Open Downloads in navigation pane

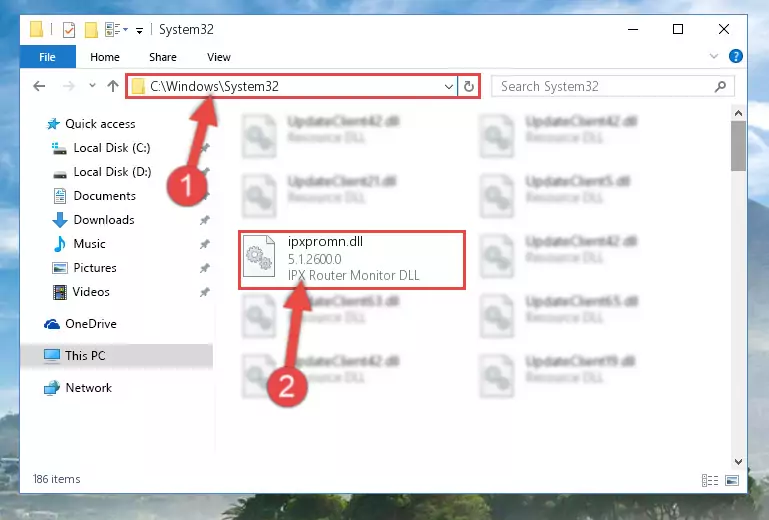103,220
